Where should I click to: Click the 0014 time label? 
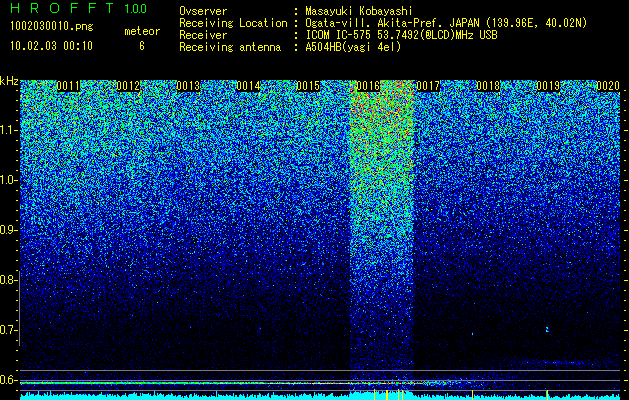(248, 86)
